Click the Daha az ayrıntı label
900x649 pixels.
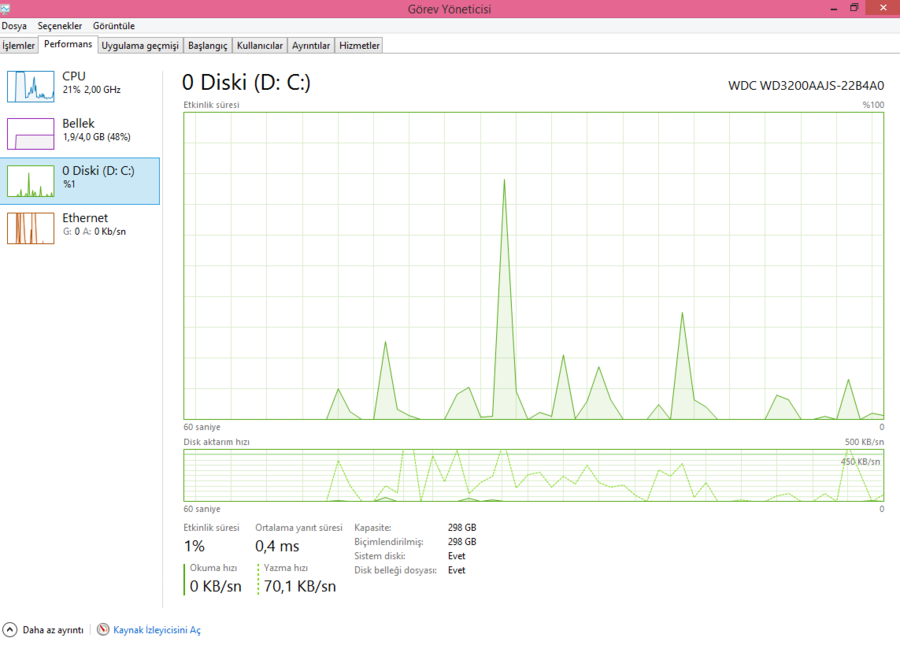(x=53, y=630)
